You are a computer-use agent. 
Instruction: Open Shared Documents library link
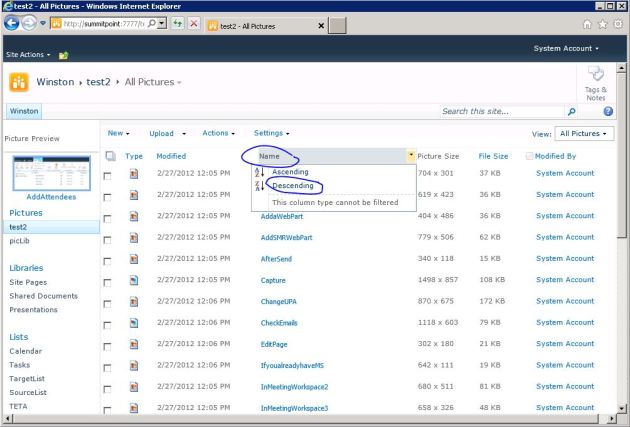coord(43,296)
